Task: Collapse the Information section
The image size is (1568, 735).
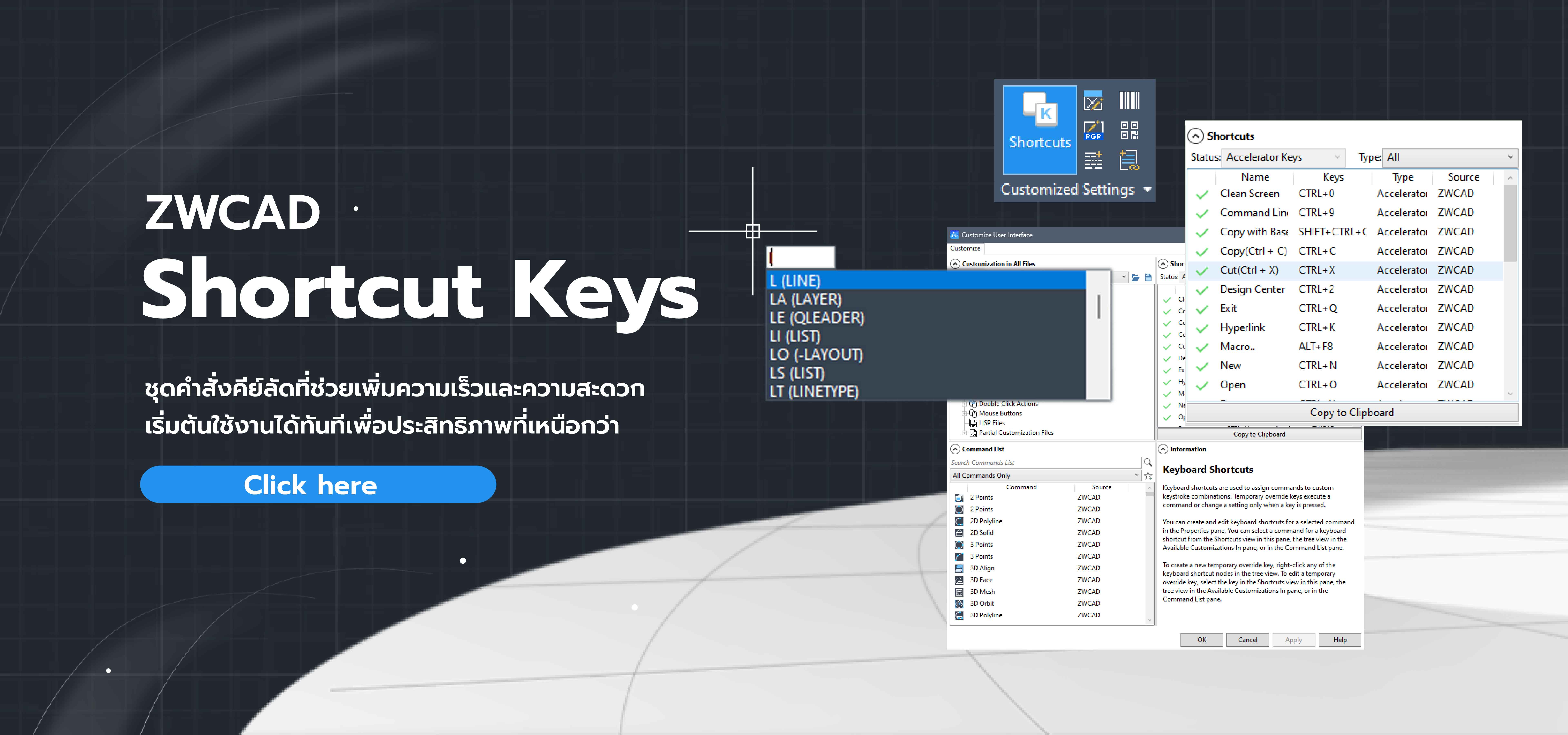Action: pos(1163,449)
